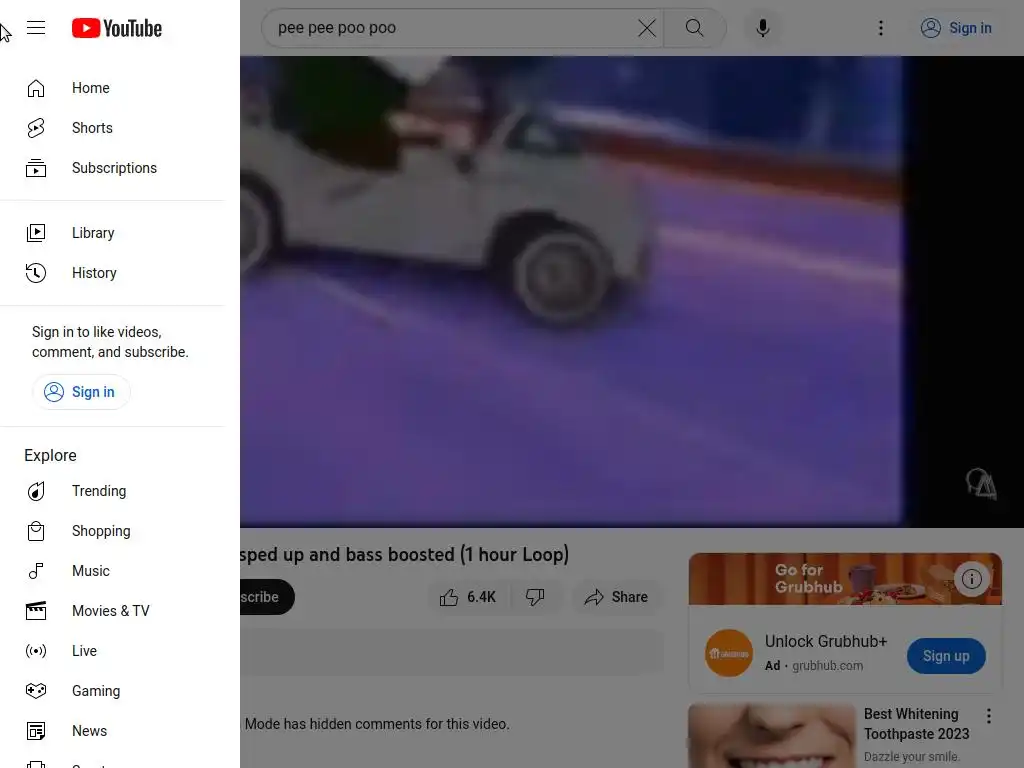Open Movies & TV in Explore
Image resolution: width=1024 pixels, height=768 pixels.
112,611
